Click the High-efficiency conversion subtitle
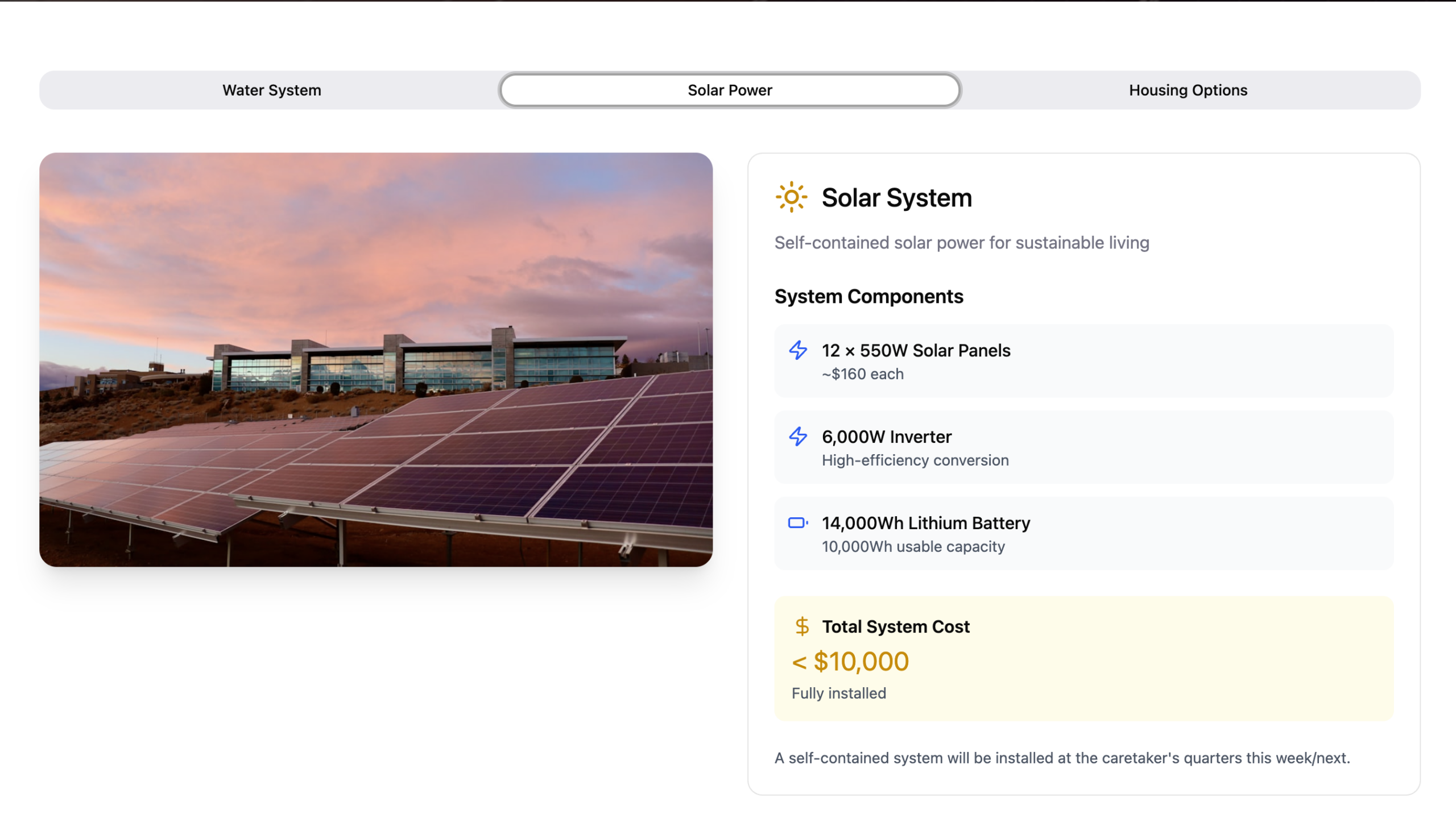 coord(915,460)
